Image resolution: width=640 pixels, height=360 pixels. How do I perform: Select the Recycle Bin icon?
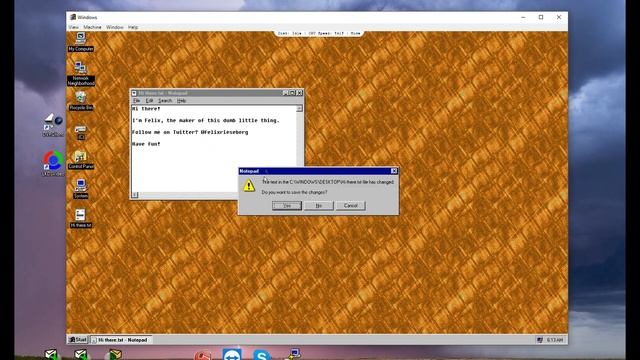point(81,100)
